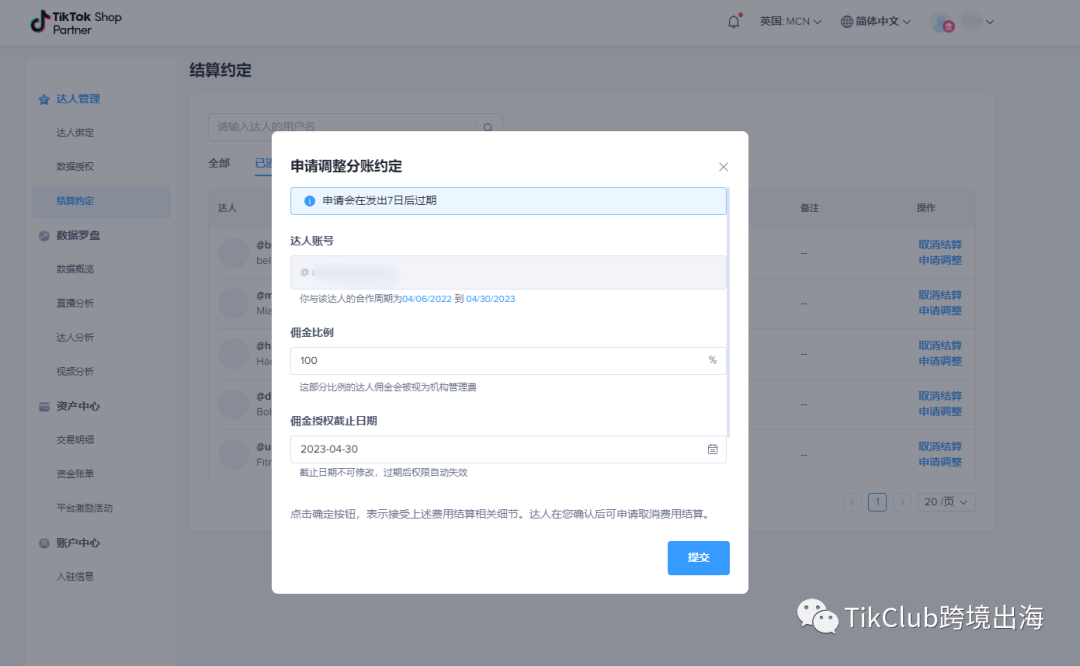Open the notification bell
1080x666 pixels.
734,21
